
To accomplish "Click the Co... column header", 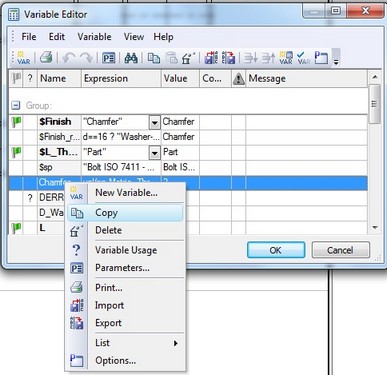I will click(215, 79).
